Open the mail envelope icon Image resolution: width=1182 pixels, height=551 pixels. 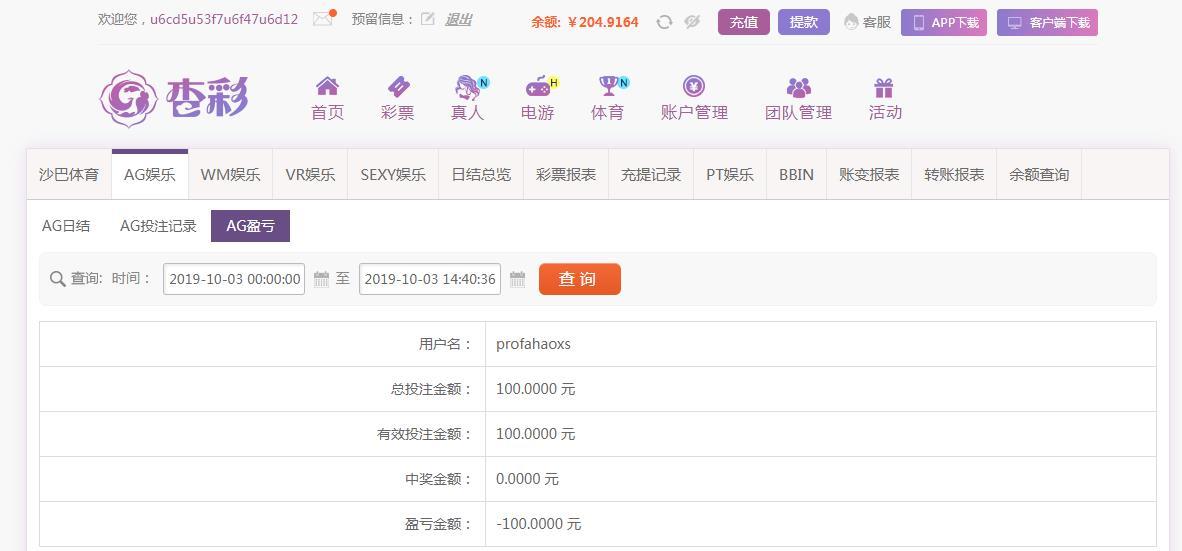coord(323,20)
